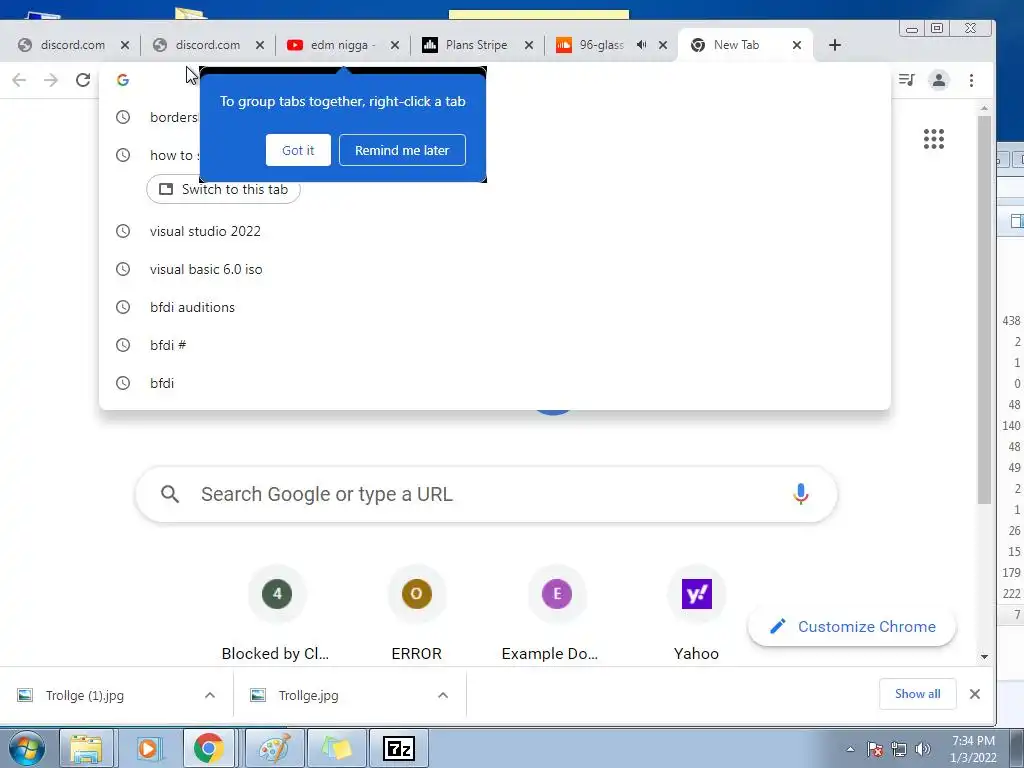Open downloaded file Trollge.jpg
The height and width of the screenshot is (768, 1024).
pos(308,696)
